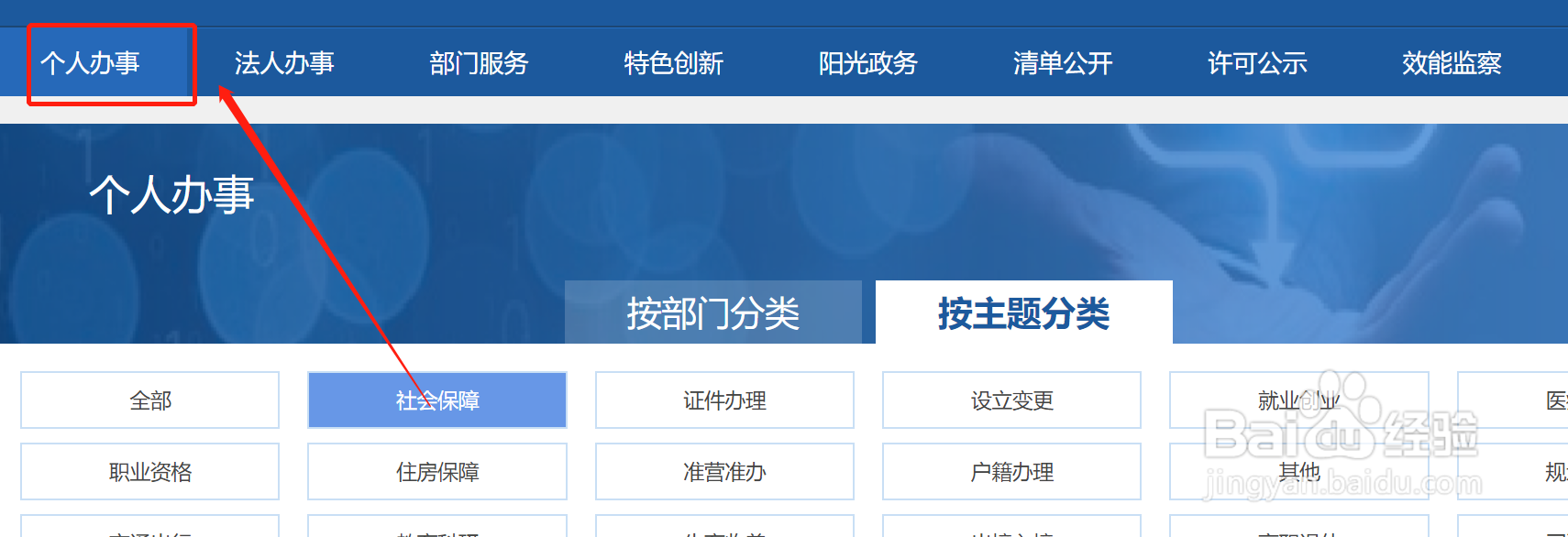The width and height of the screenshot is (1568, 537).
Task: Select the 户籍办理 category
Action: coord(1011,472)
